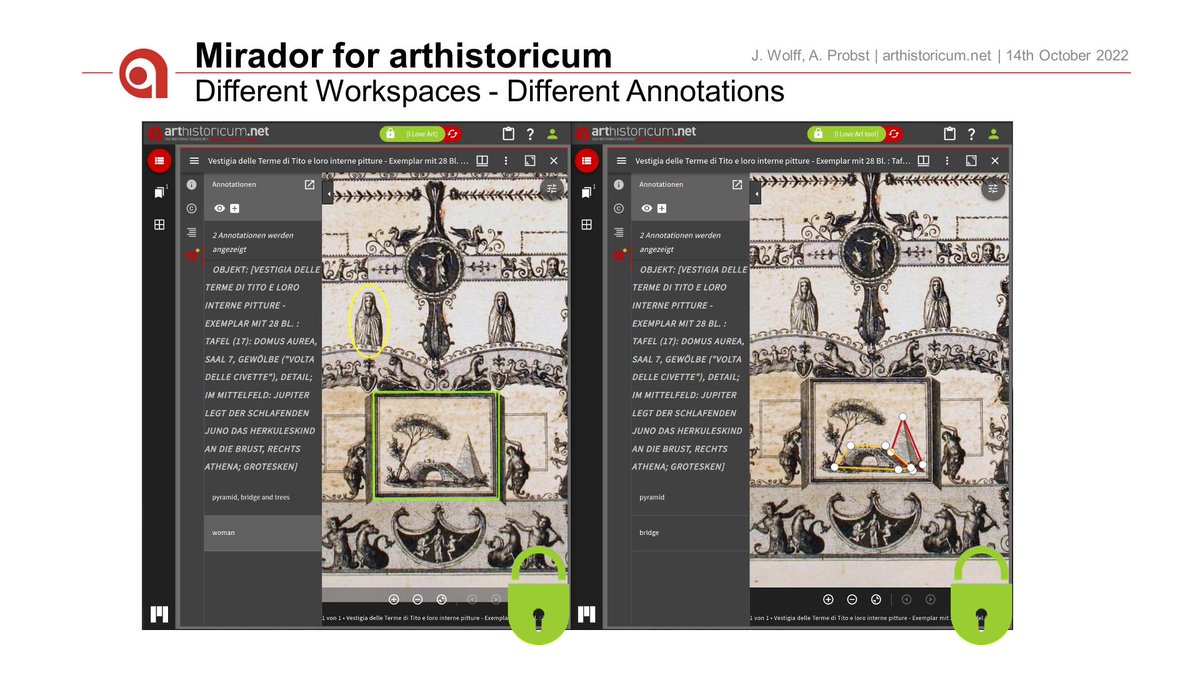Select red annotations panel icon in left window
The height and width of the screenshot is (675, 1200).
pos(191,255)
